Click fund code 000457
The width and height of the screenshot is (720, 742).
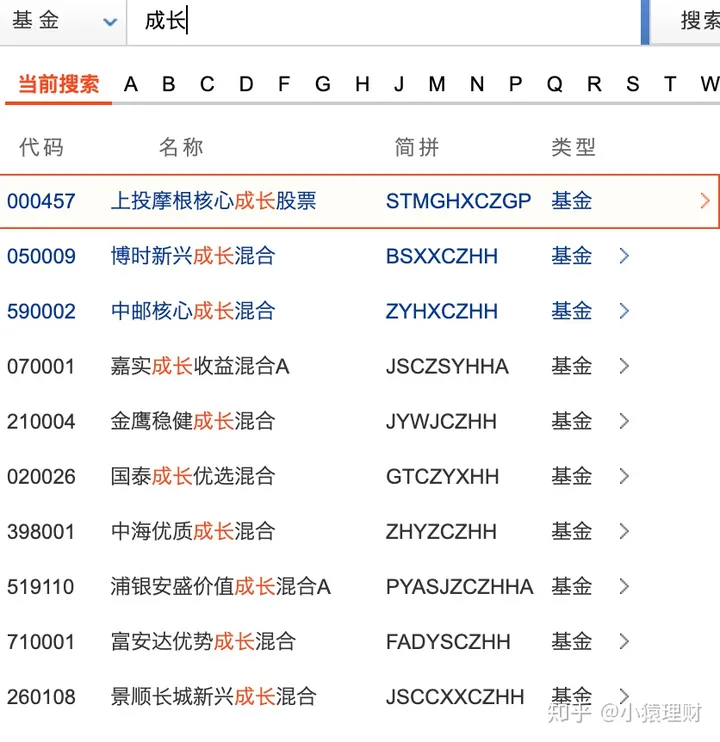tap(41, 201)
